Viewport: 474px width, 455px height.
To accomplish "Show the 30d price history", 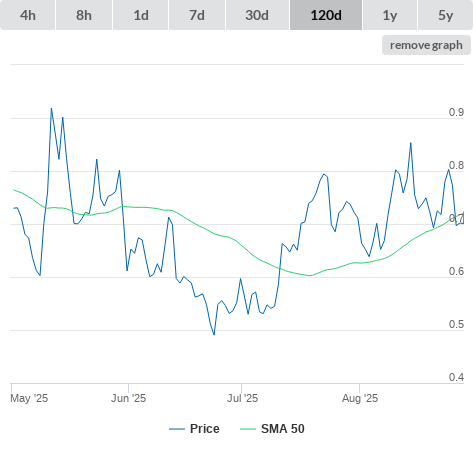I will (x=257, y=15).
